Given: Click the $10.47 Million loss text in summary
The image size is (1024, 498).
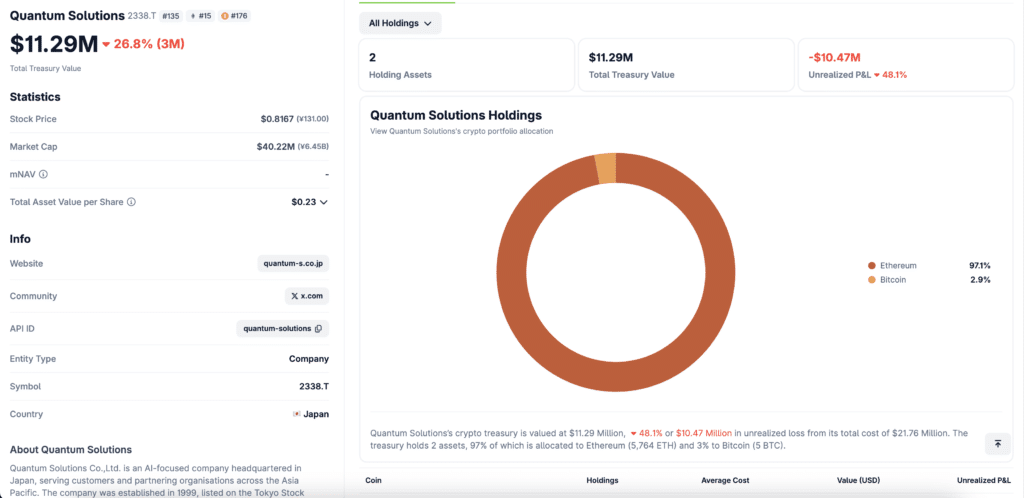Looking at the screenshot, I should [x=703, y=433].
